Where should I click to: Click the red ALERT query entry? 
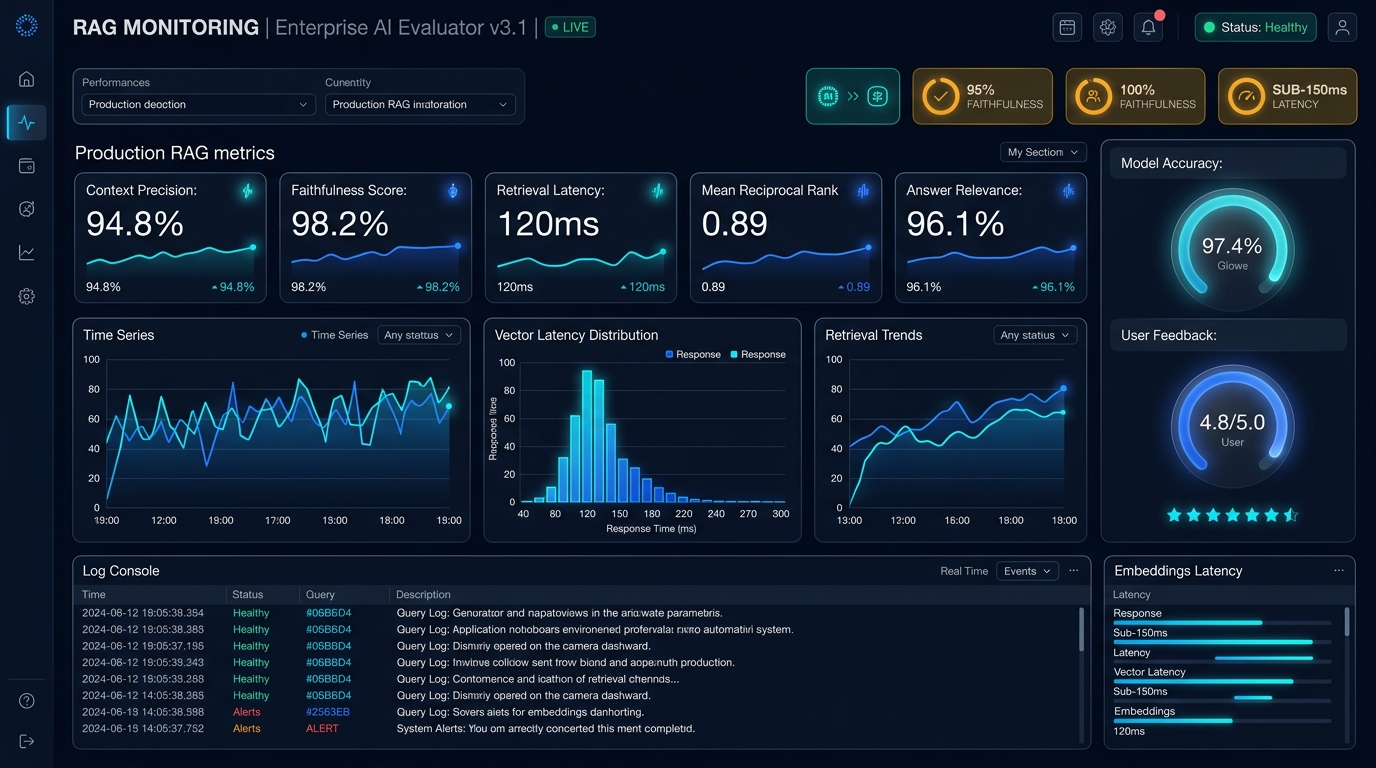tap(322, 729)
